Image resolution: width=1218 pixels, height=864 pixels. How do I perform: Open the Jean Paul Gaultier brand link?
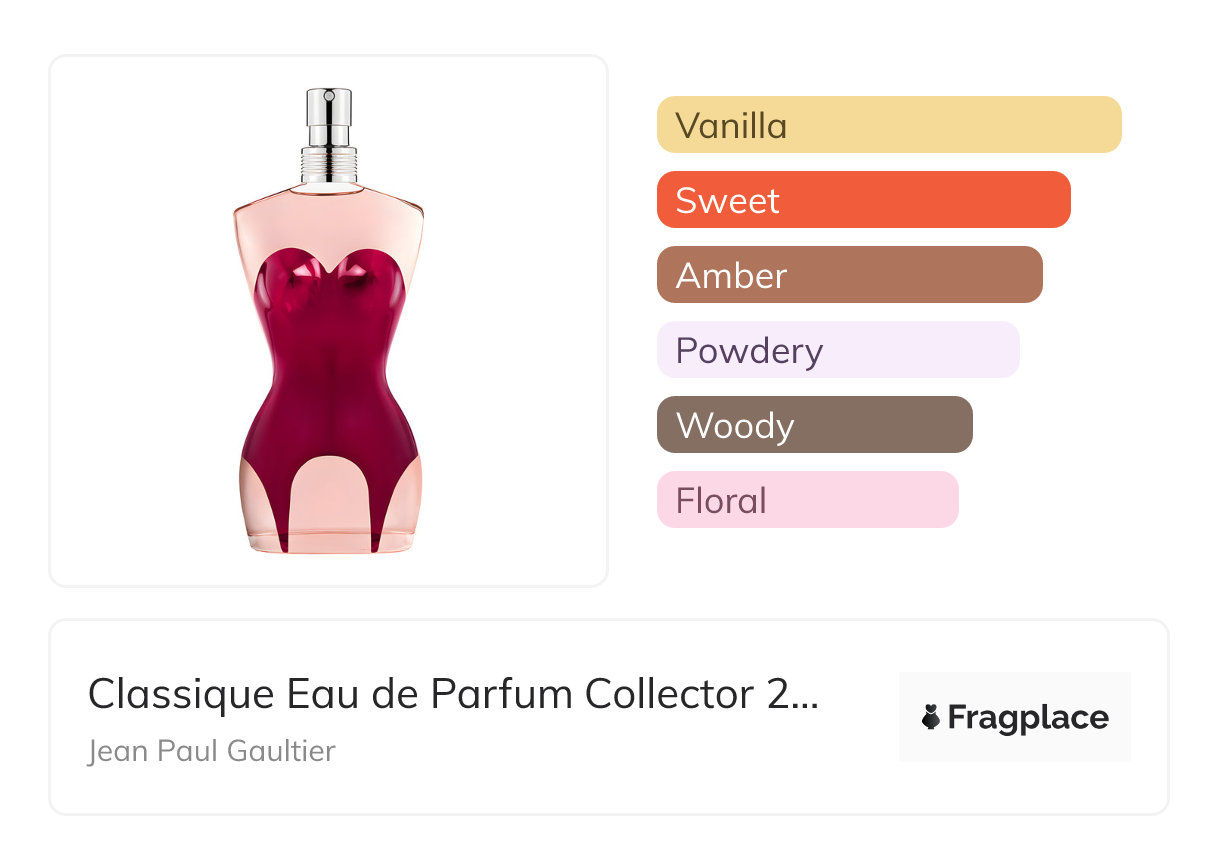(212, 750)
